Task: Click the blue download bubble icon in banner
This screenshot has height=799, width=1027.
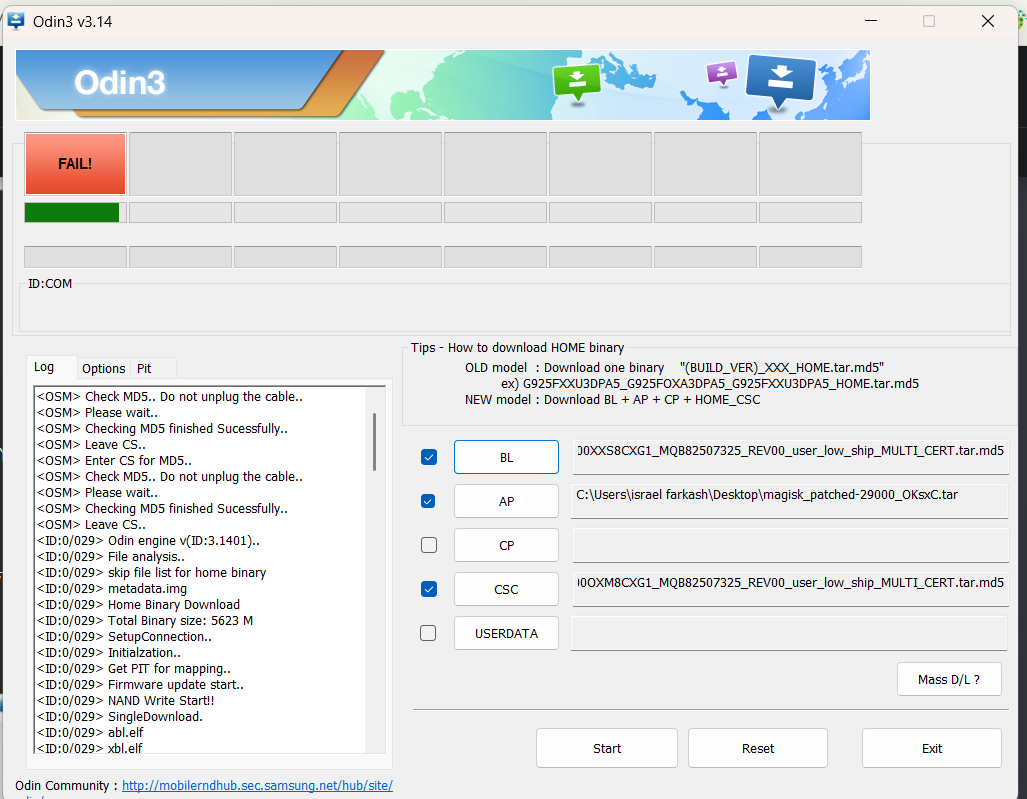Action: pos(781,80)
